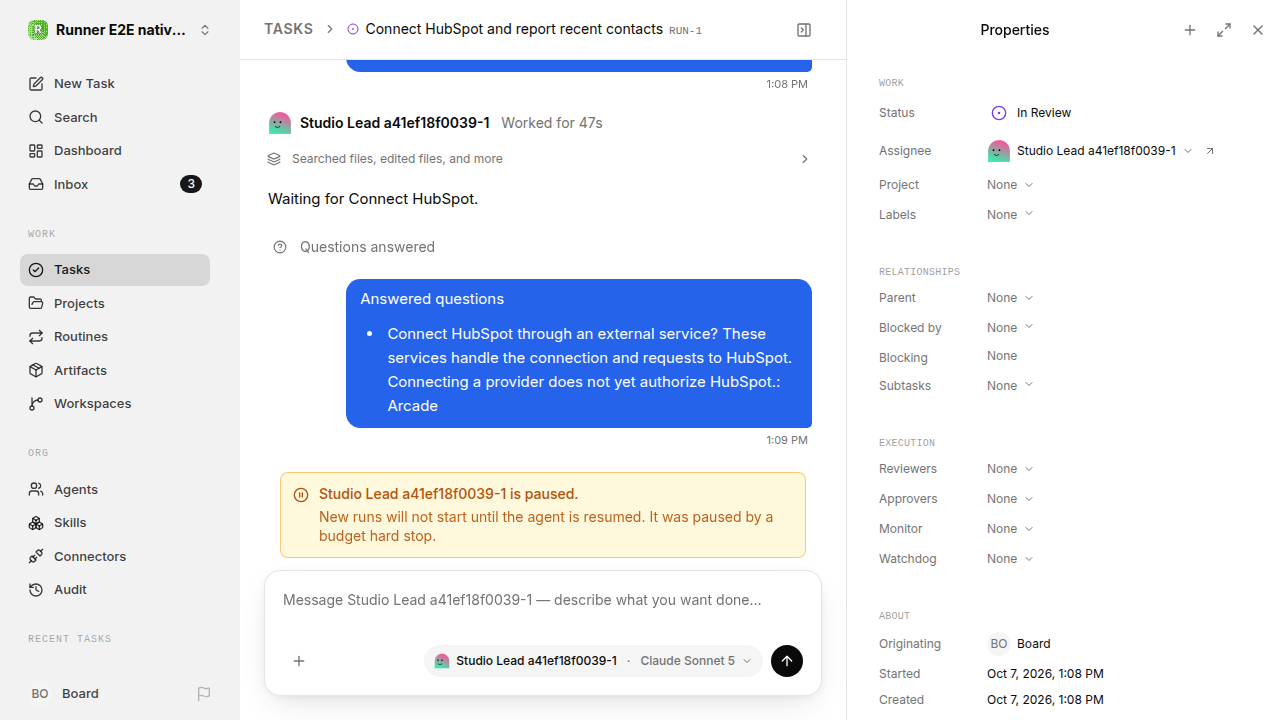1280x720 pixels.
Task: Set Approvers dropdown
Action: [x=1010, y=499]
